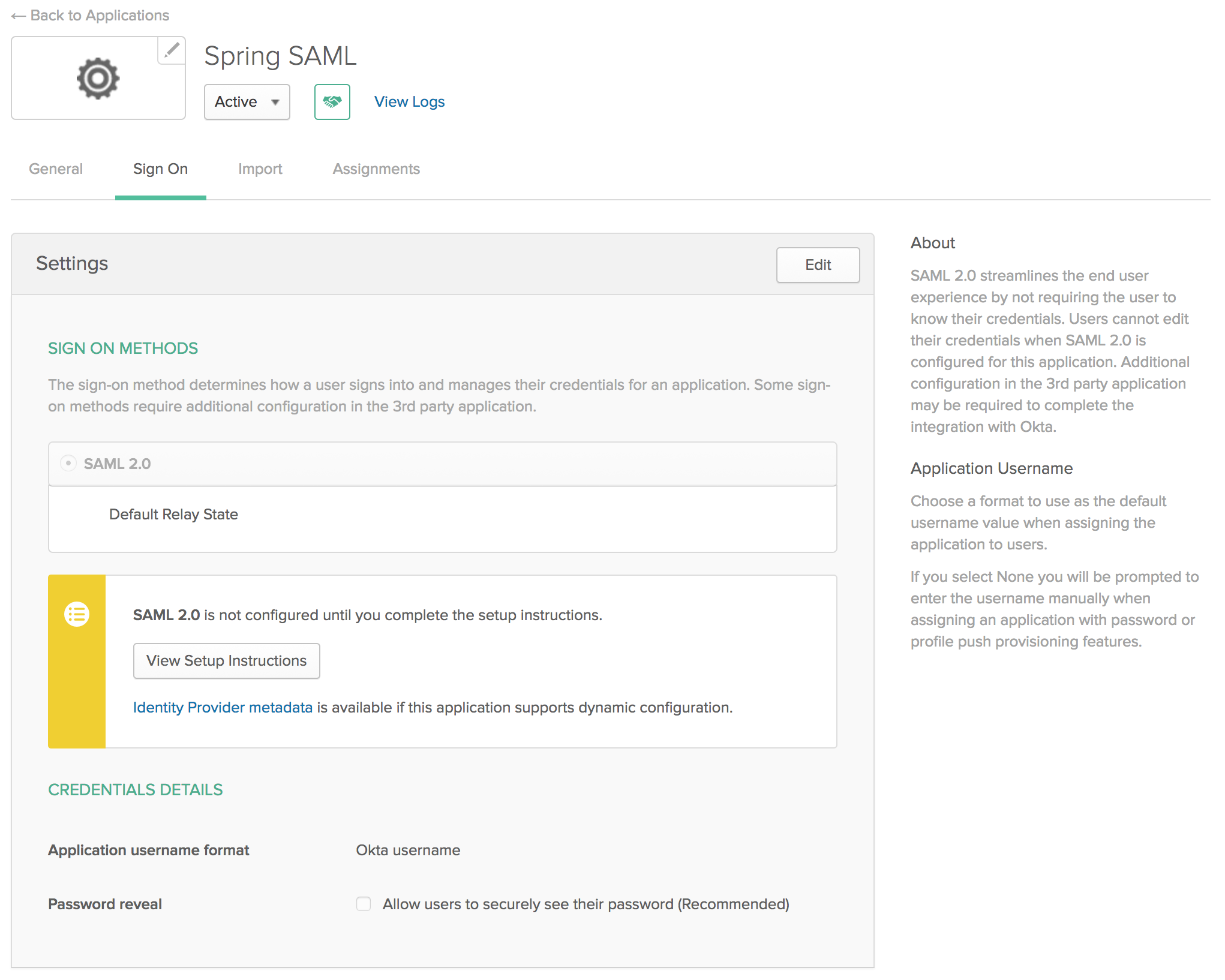Viewport: 1225px width, 980px height.
Task: Switch to the Assignments tab
Action: (x=375, y=169)
